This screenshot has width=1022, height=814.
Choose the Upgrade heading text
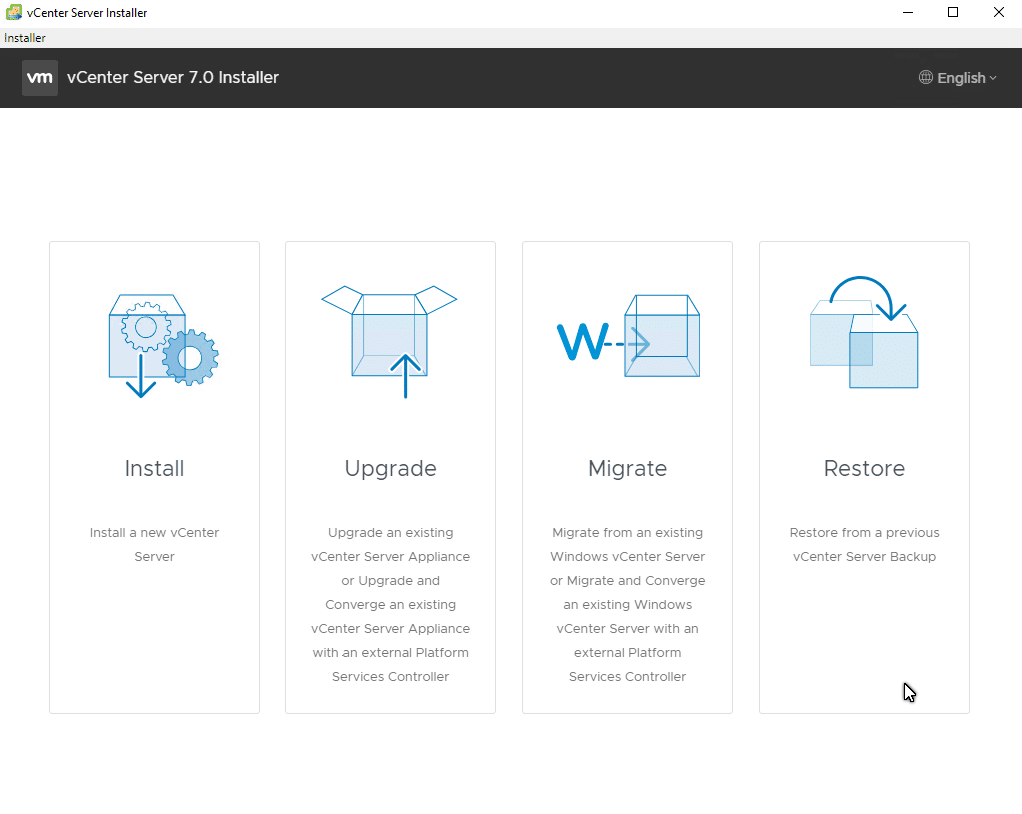[x=390, y=468]
